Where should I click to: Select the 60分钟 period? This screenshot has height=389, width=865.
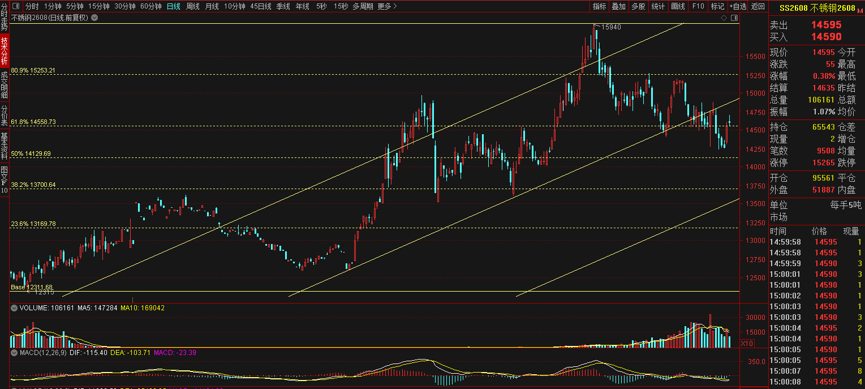pos(151,7)
